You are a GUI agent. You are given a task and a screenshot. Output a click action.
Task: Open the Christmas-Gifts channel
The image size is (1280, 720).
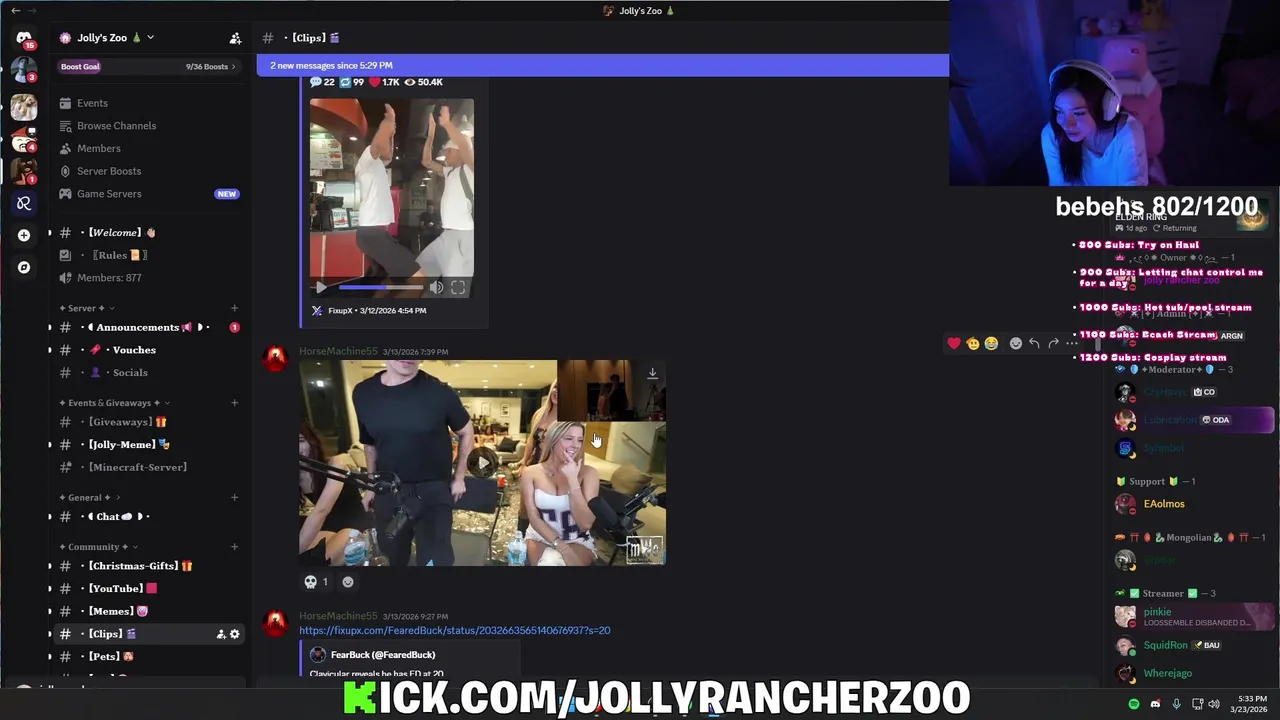pos(148,566)
